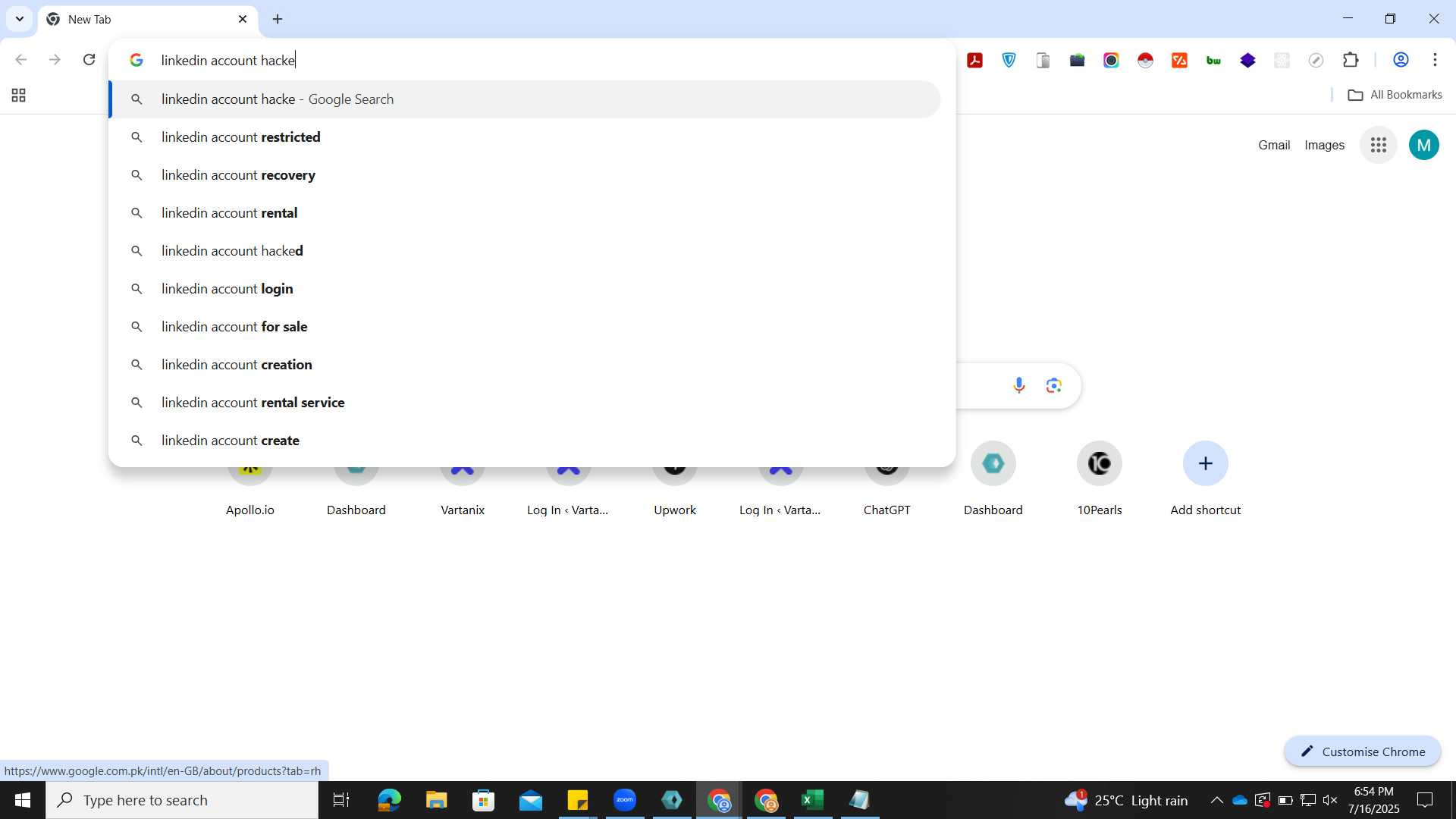Open the Adobe Acrobat extension icon
The image size is (1456, 819).
pyautogui.click(x=975, y=60)
